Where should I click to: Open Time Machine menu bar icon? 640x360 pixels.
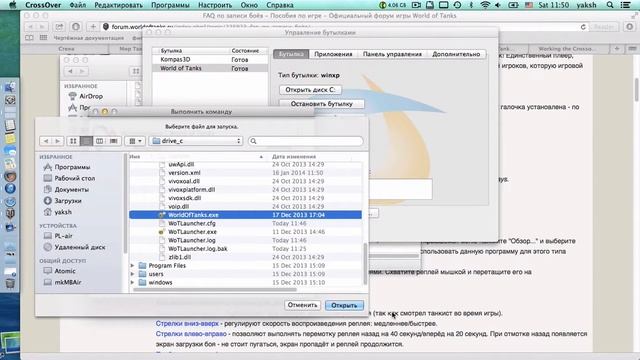point(458,5)
